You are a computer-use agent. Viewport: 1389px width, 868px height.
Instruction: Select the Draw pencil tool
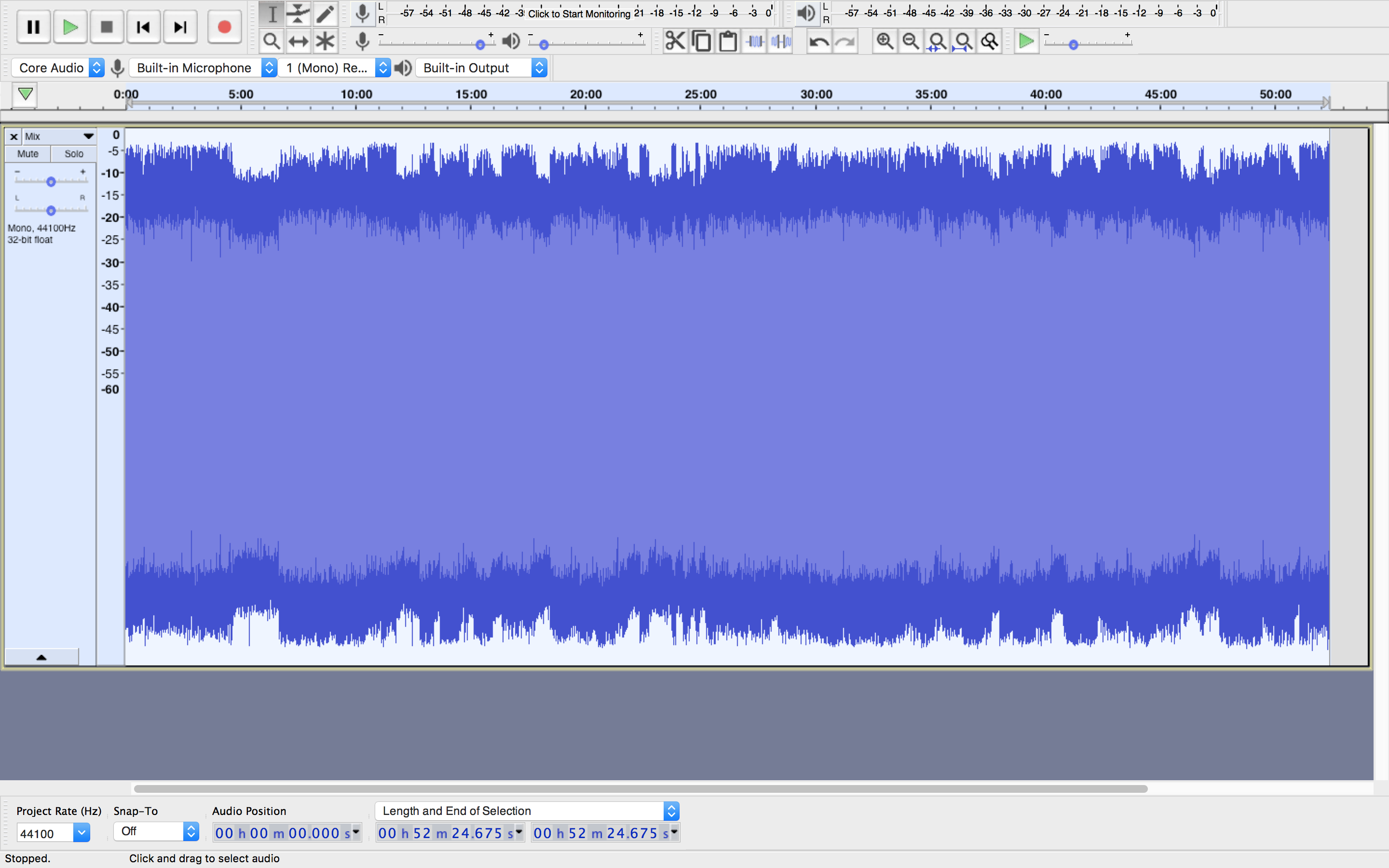click(325, 14)
